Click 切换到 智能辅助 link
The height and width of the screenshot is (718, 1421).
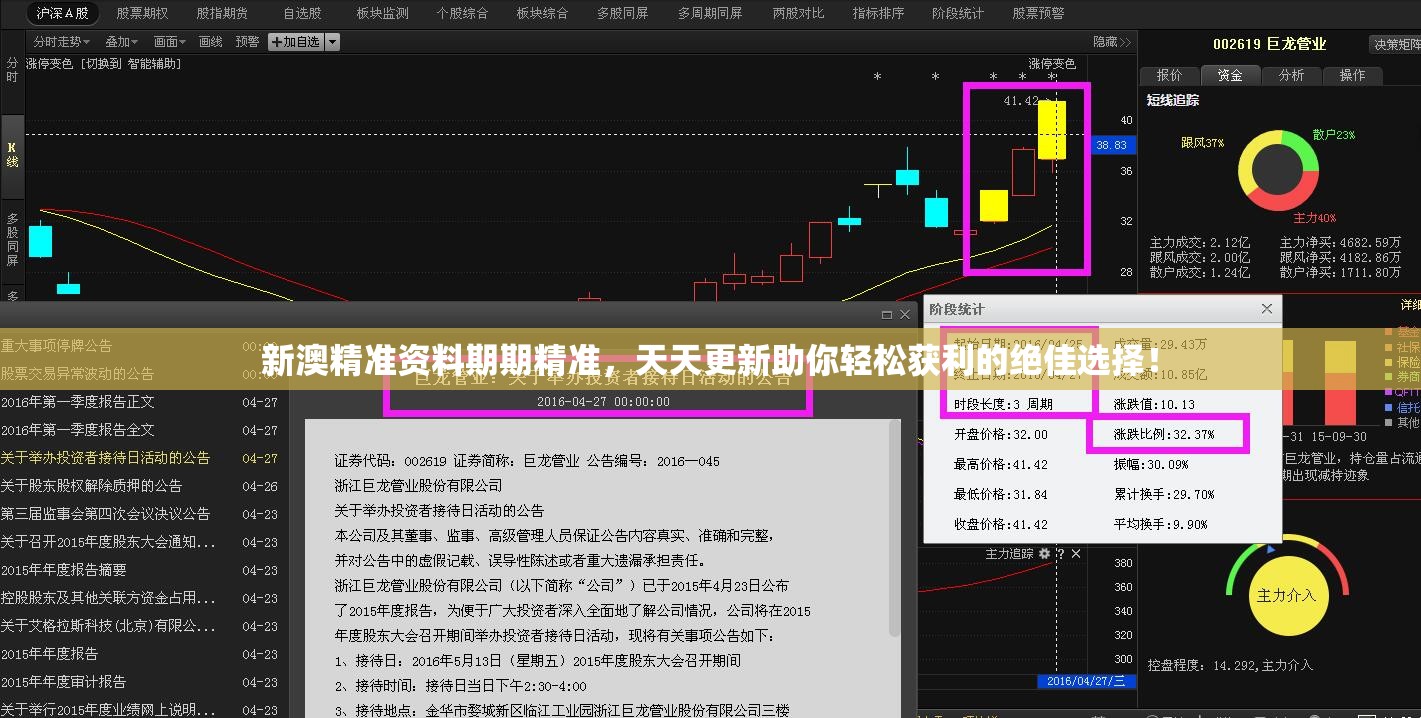tap(131, 63)
